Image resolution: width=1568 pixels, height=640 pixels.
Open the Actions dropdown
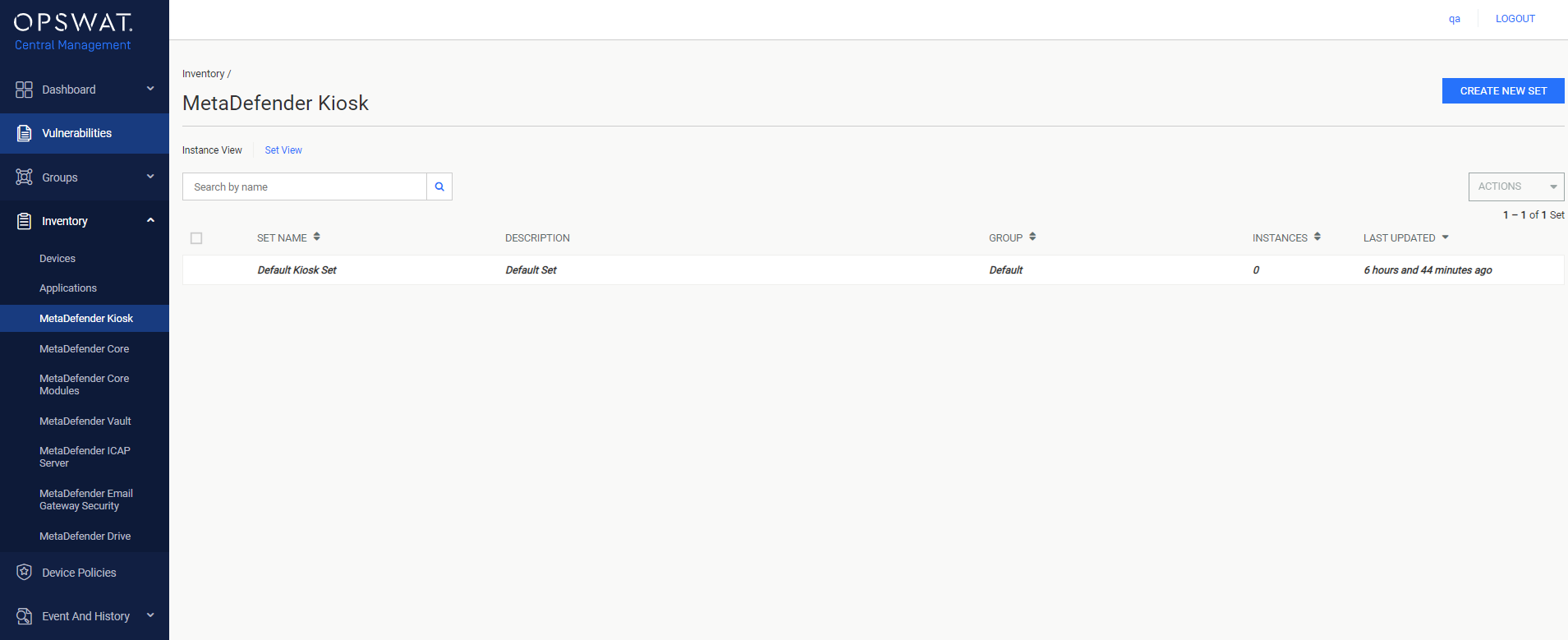(1516, 186)
